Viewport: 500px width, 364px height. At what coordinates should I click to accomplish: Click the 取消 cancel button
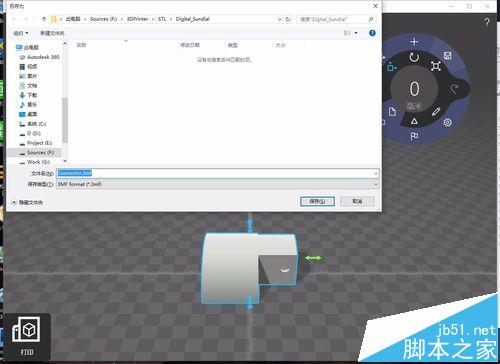(357, 201)
